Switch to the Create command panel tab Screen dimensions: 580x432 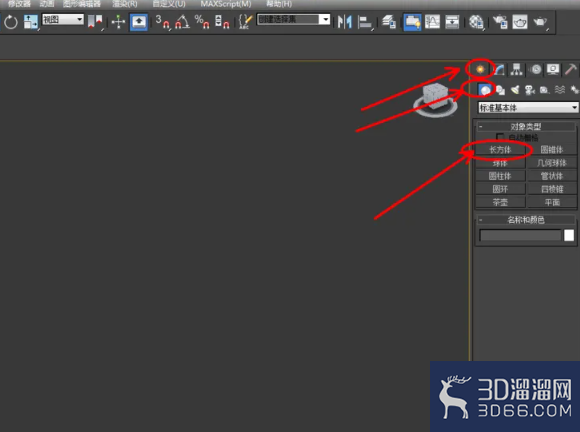(480, 69)
